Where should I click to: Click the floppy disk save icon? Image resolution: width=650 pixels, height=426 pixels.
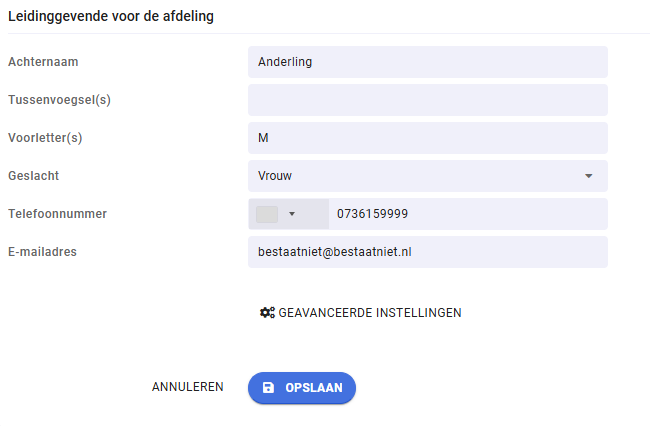(x=268, y=388)
